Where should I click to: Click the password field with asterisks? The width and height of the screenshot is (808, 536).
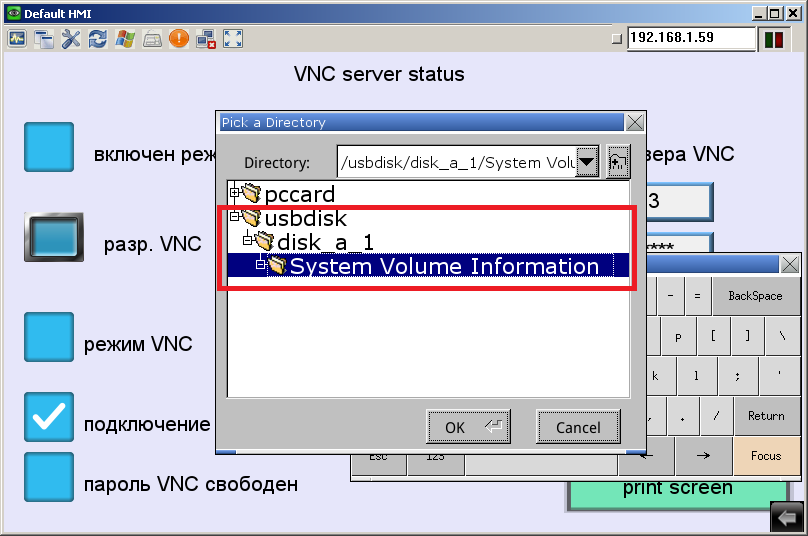tap(679, 243)
